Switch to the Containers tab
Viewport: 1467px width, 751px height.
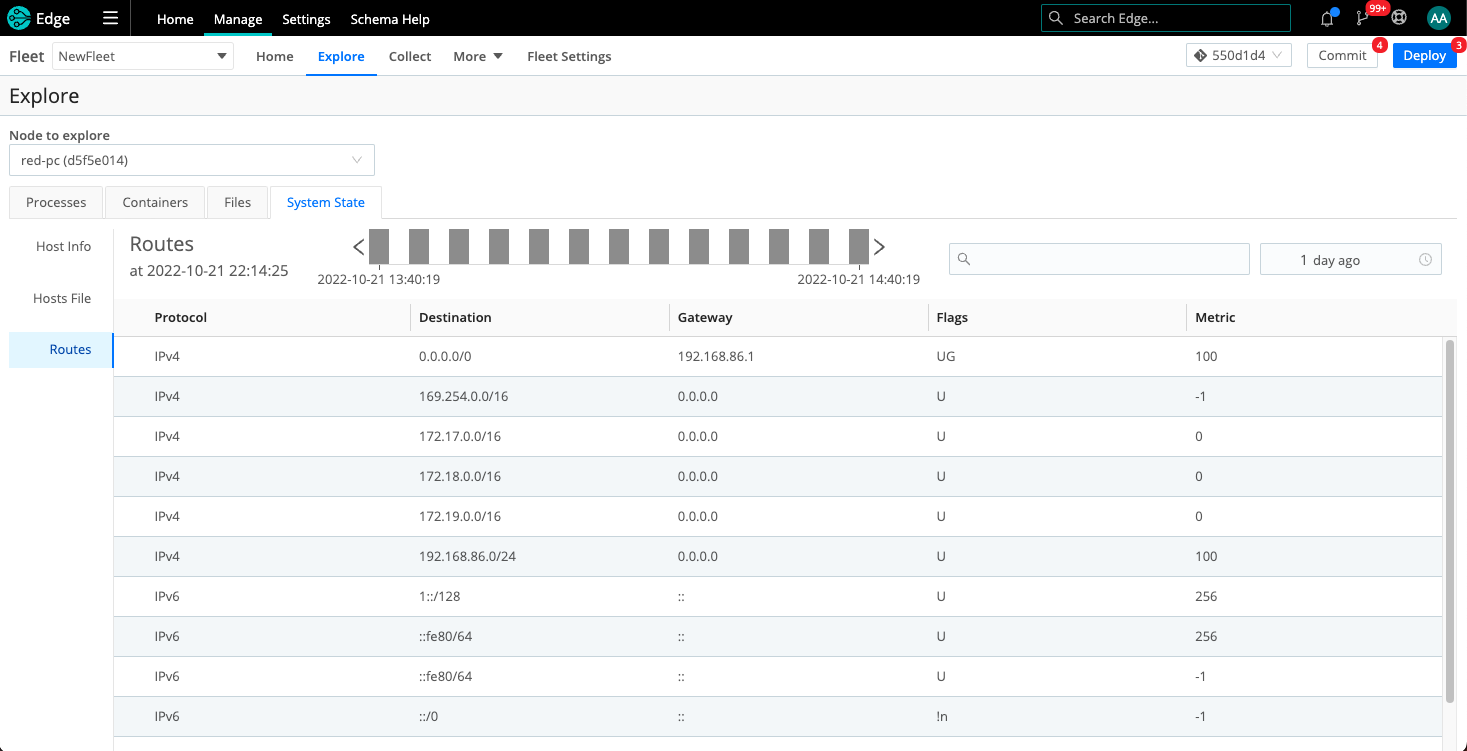click(x=154, y=202)
